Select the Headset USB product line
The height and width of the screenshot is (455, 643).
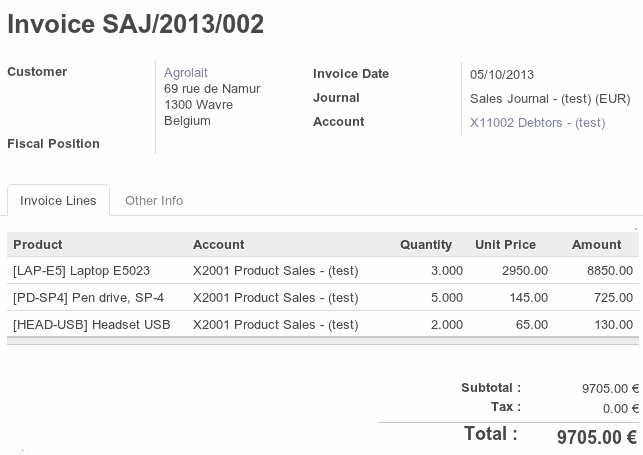(92, 324)
